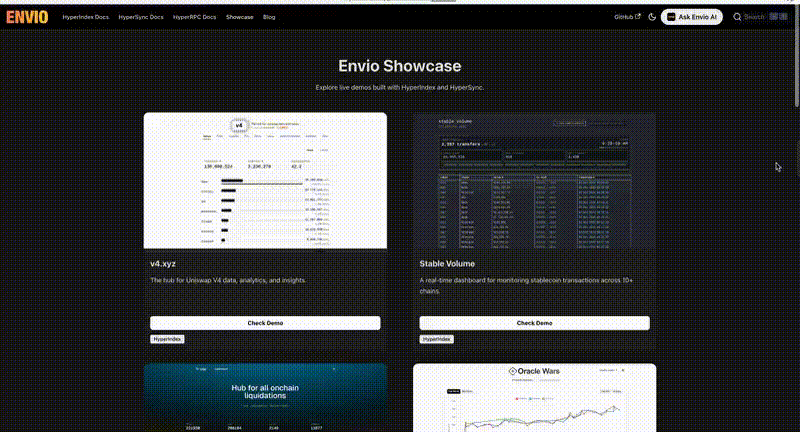
Task: Open the GitHub external link
Action: pos(628,17)
